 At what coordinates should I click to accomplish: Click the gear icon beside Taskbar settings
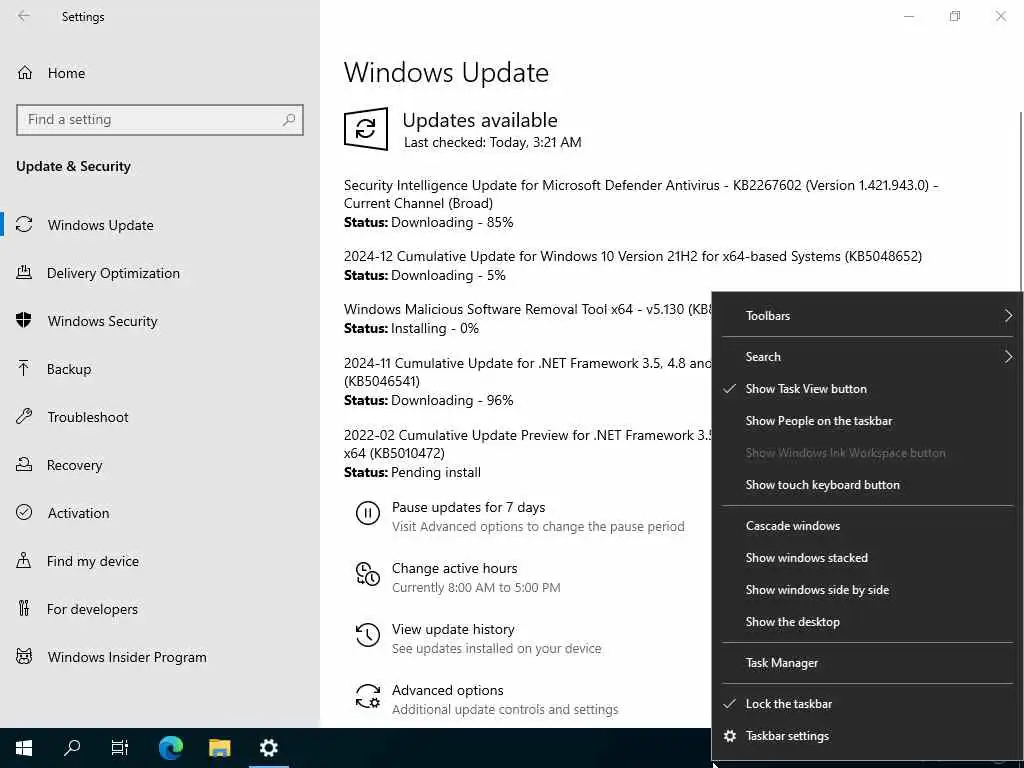[x=730, y=736]
